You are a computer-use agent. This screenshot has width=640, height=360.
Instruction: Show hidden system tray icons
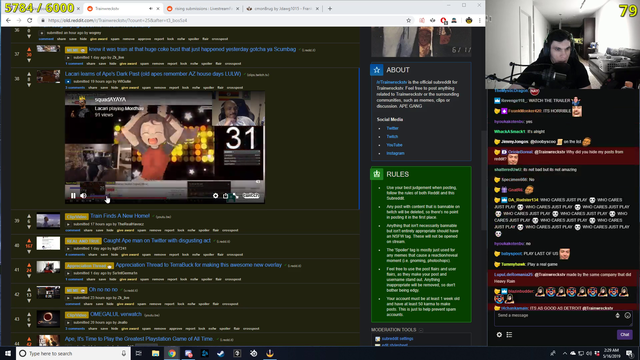[x=565, y=353]
